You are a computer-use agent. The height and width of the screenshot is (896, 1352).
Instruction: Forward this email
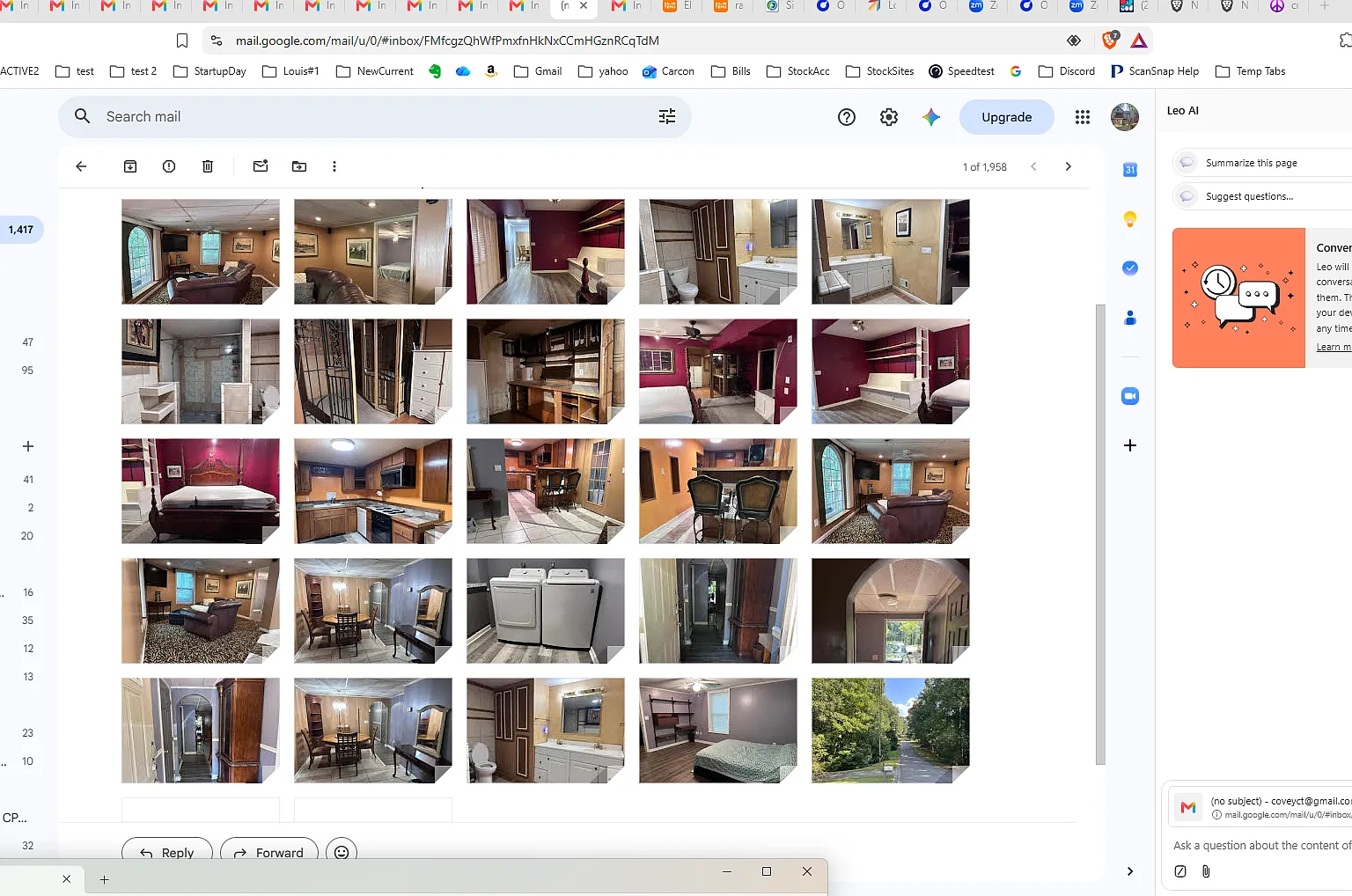269,852
